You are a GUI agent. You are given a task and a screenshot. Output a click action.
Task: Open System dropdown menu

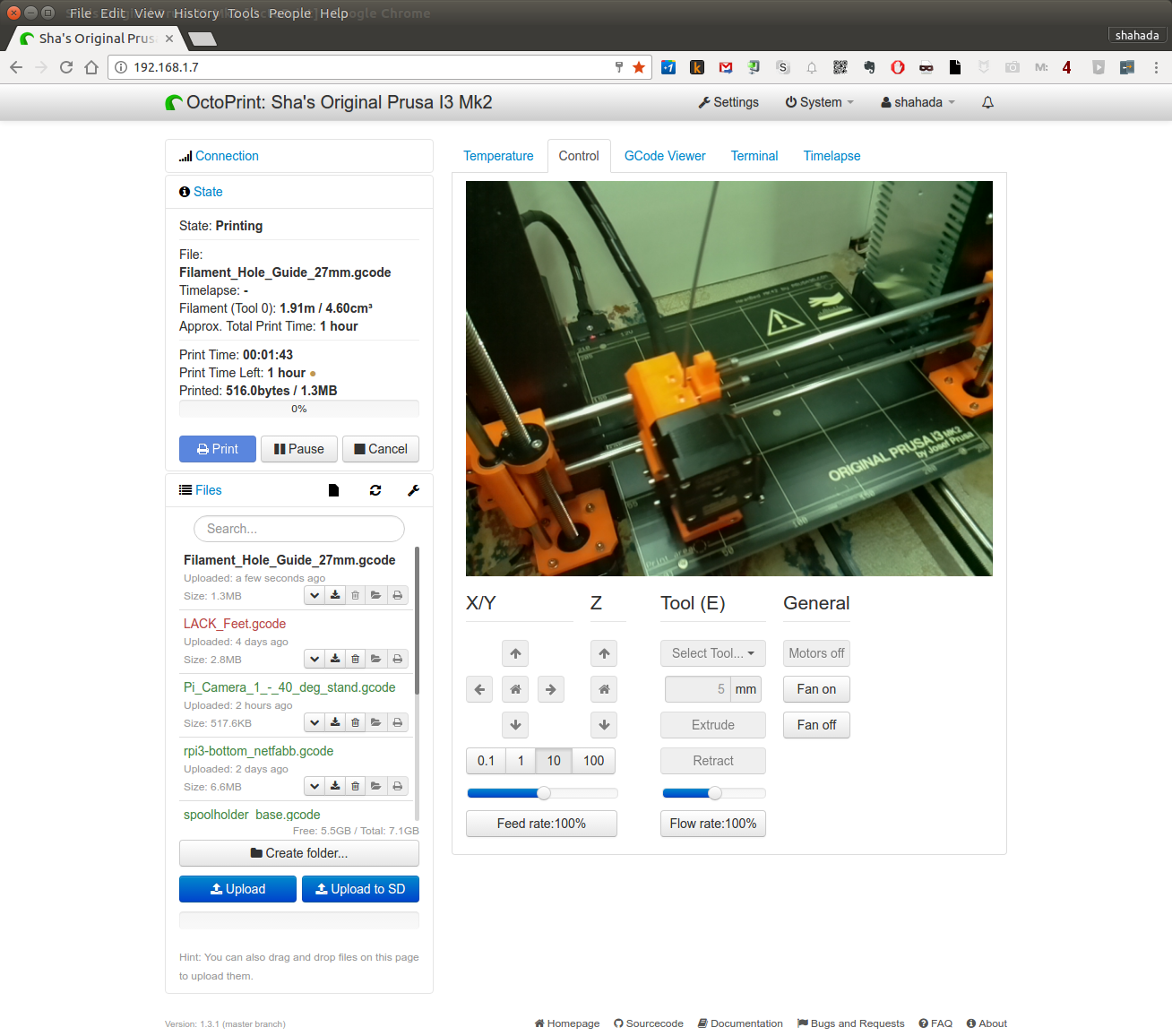tap(820, 102)
